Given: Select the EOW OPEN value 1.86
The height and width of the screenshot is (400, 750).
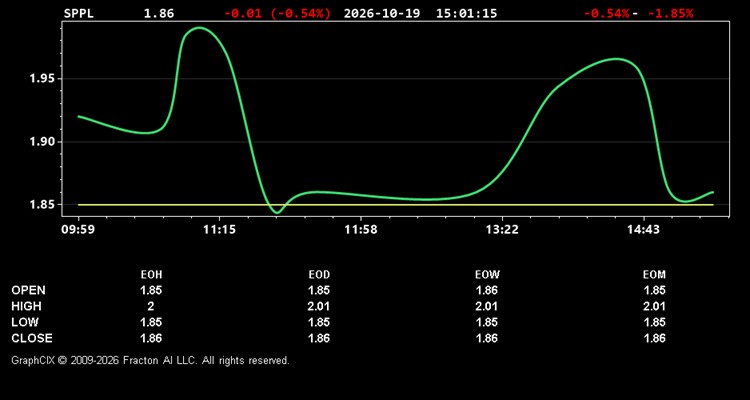Looking at the screenshot, I should point(487,290).
